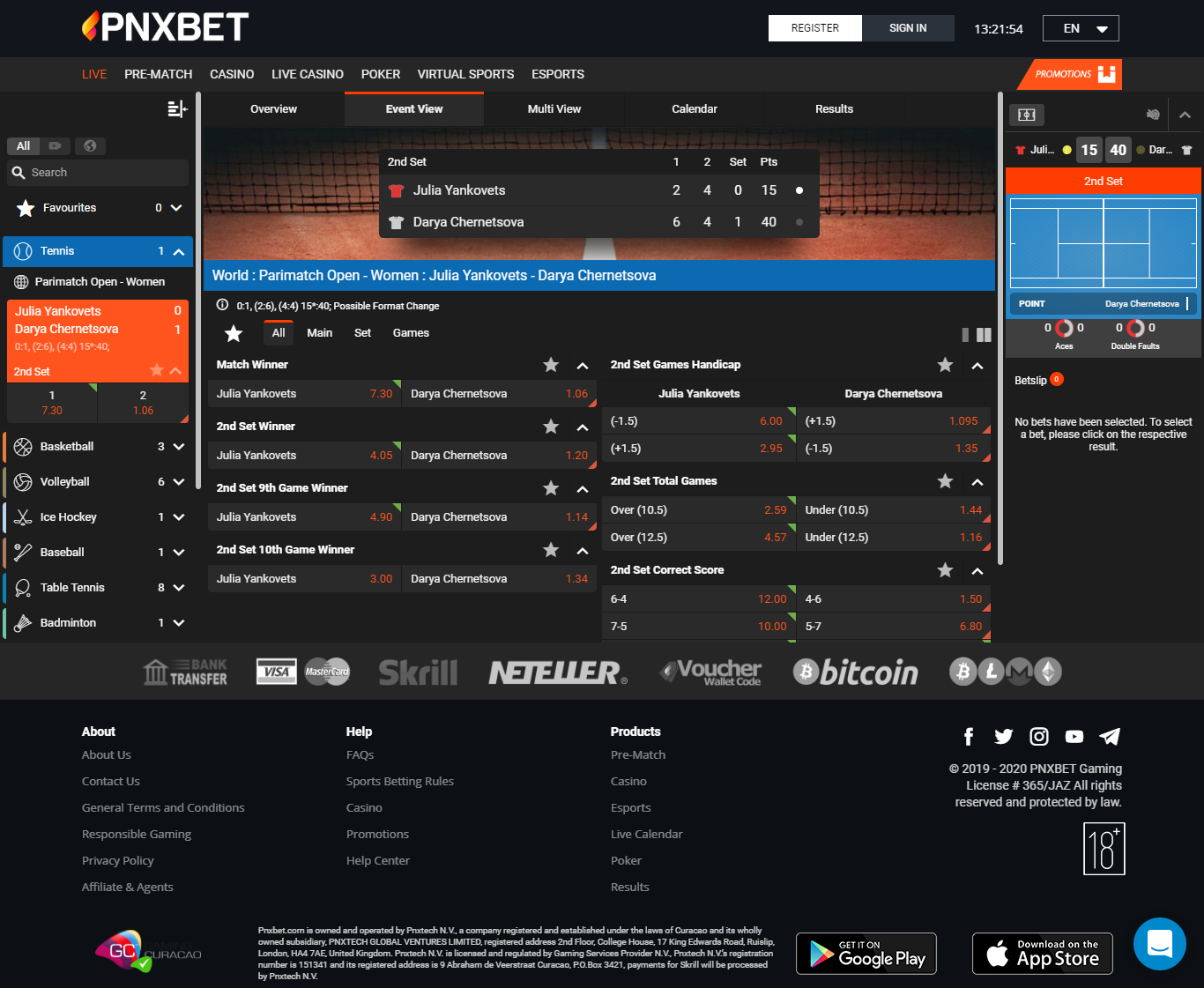Viewport: 1204px width, 988px height.
Task: Expand the Table Tennis category
Action: coord(179,588)
